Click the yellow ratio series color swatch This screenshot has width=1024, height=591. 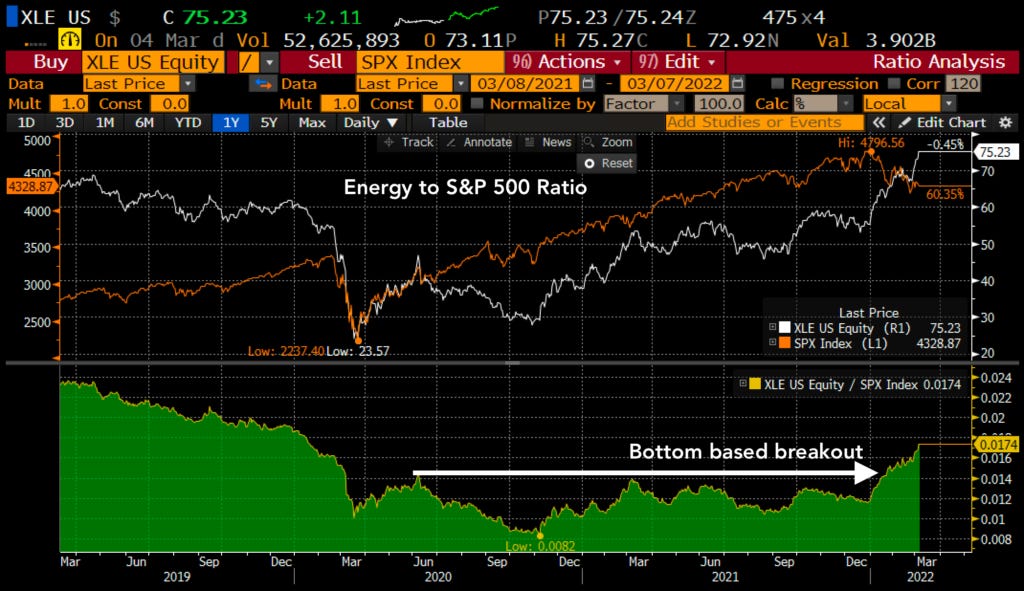[x=755, y=384]
